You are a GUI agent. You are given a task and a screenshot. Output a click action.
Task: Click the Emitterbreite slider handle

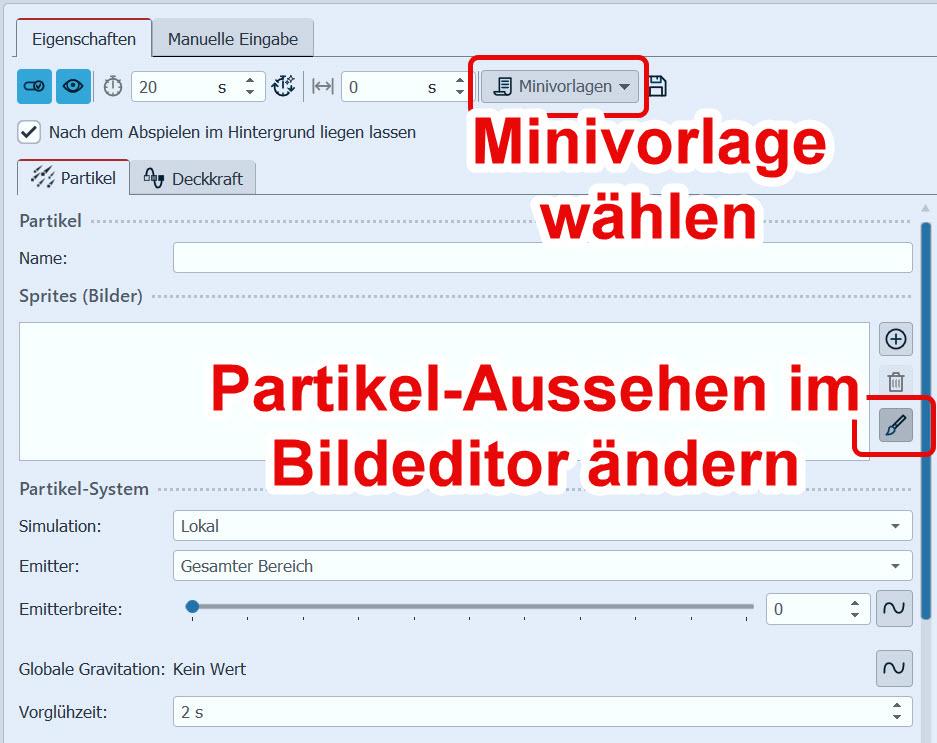point(192,607)
